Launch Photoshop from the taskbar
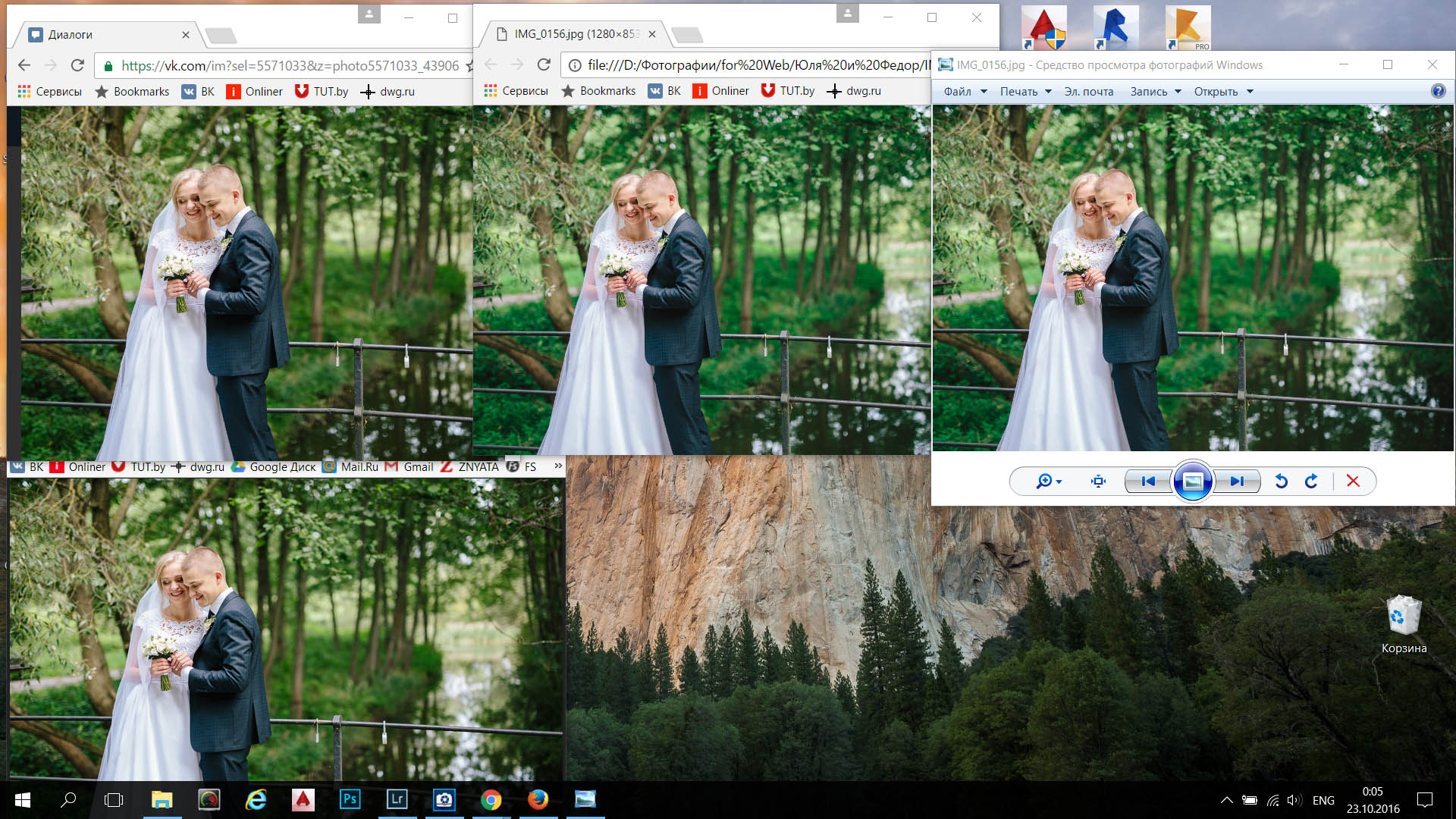 [350, 799]
